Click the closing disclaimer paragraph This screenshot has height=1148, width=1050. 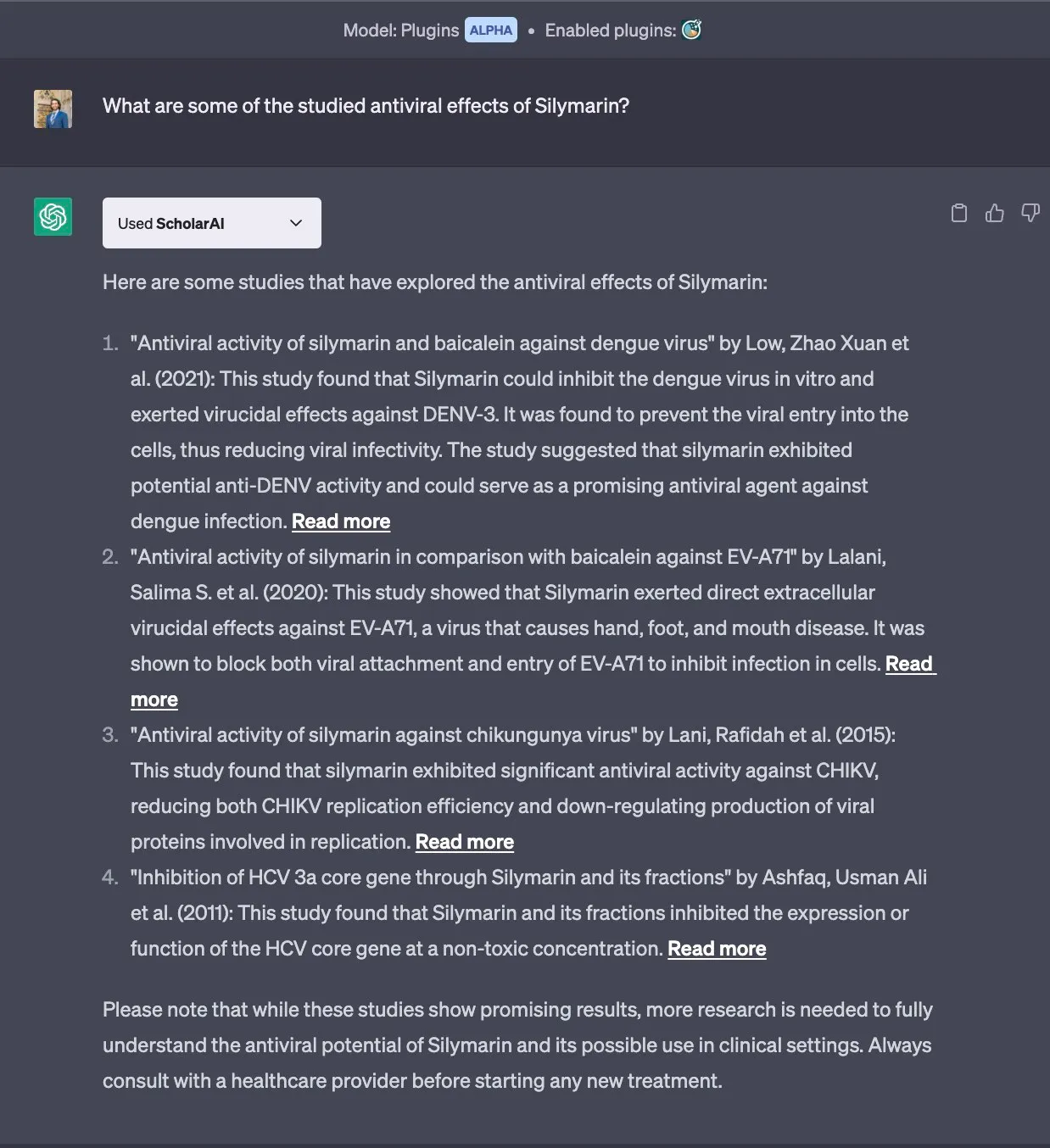[517, 1045]
